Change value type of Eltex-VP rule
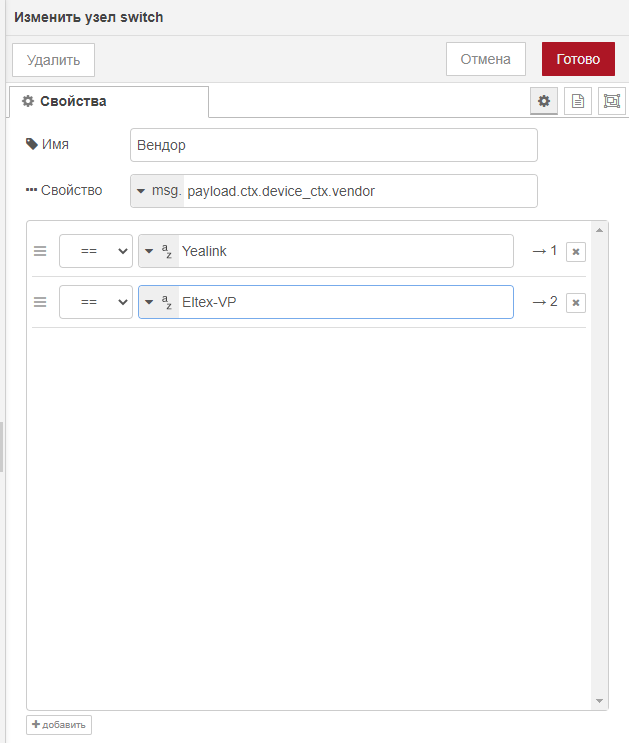 tap(158, 302)
